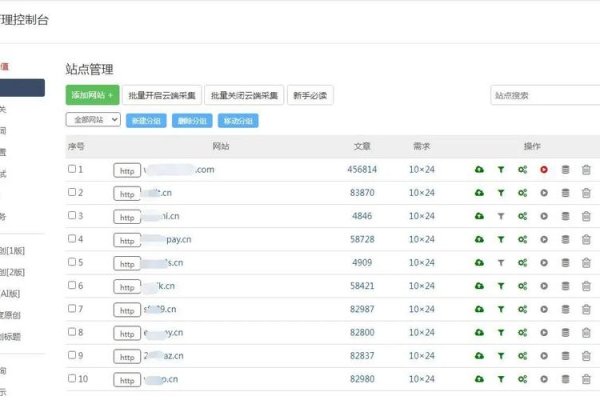This screenshot has height=400, width=600.
Task: Select the dark highlighted sidebar menu item
Action: click(x=22, y=88)
